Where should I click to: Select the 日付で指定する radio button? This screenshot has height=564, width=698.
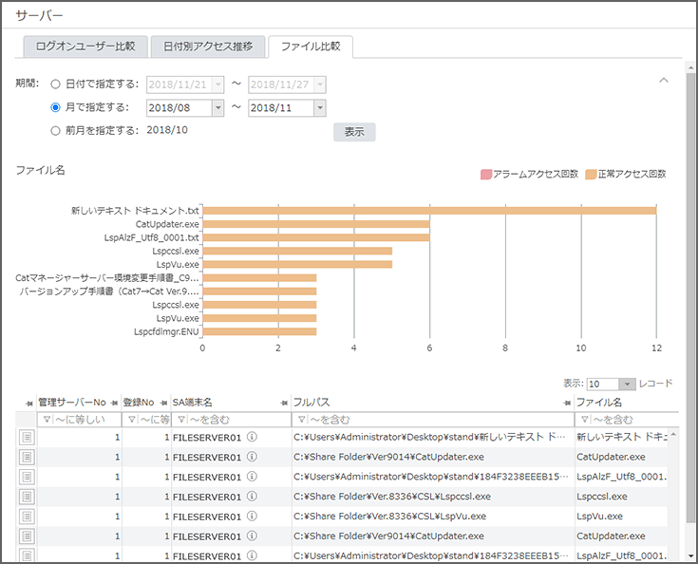click(55, 84)
